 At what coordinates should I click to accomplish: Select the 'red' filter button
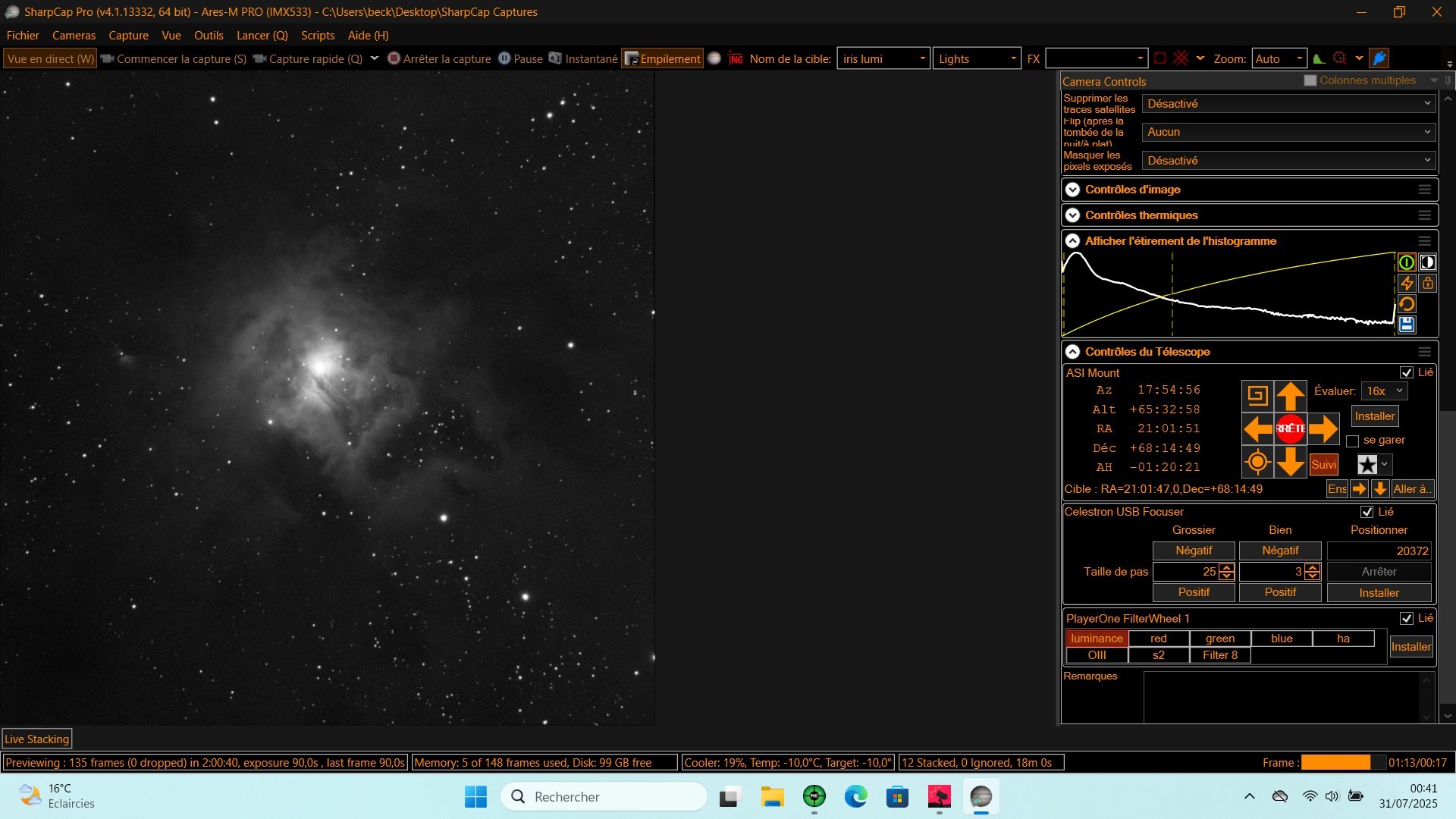click(x=1158, y=639)
